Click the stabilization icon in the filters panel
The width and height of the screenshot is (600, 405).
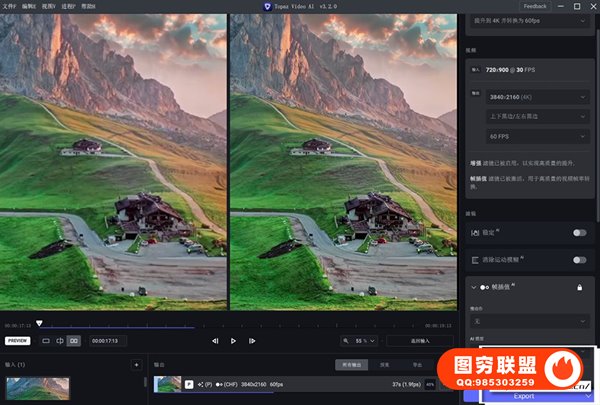coord(475,232)
